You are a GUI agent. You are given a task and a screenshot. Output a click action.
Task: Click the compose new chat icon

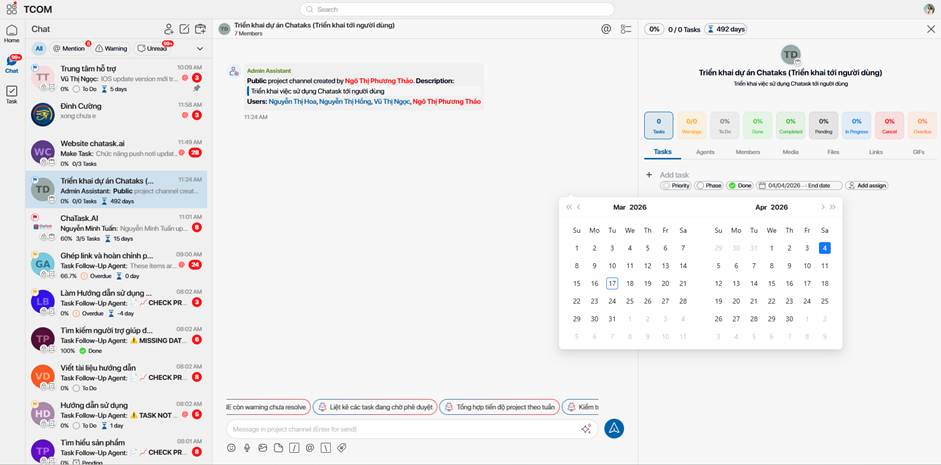point(185,29)
